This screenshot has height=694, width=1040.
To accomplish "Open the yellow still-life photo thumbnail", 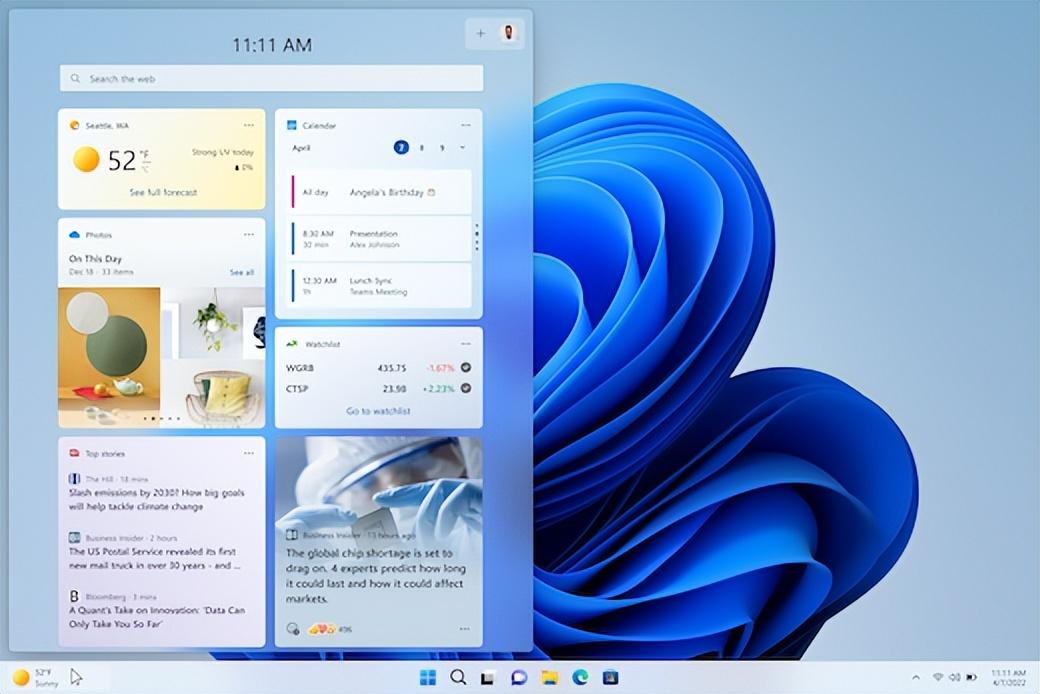I will 109,357.
